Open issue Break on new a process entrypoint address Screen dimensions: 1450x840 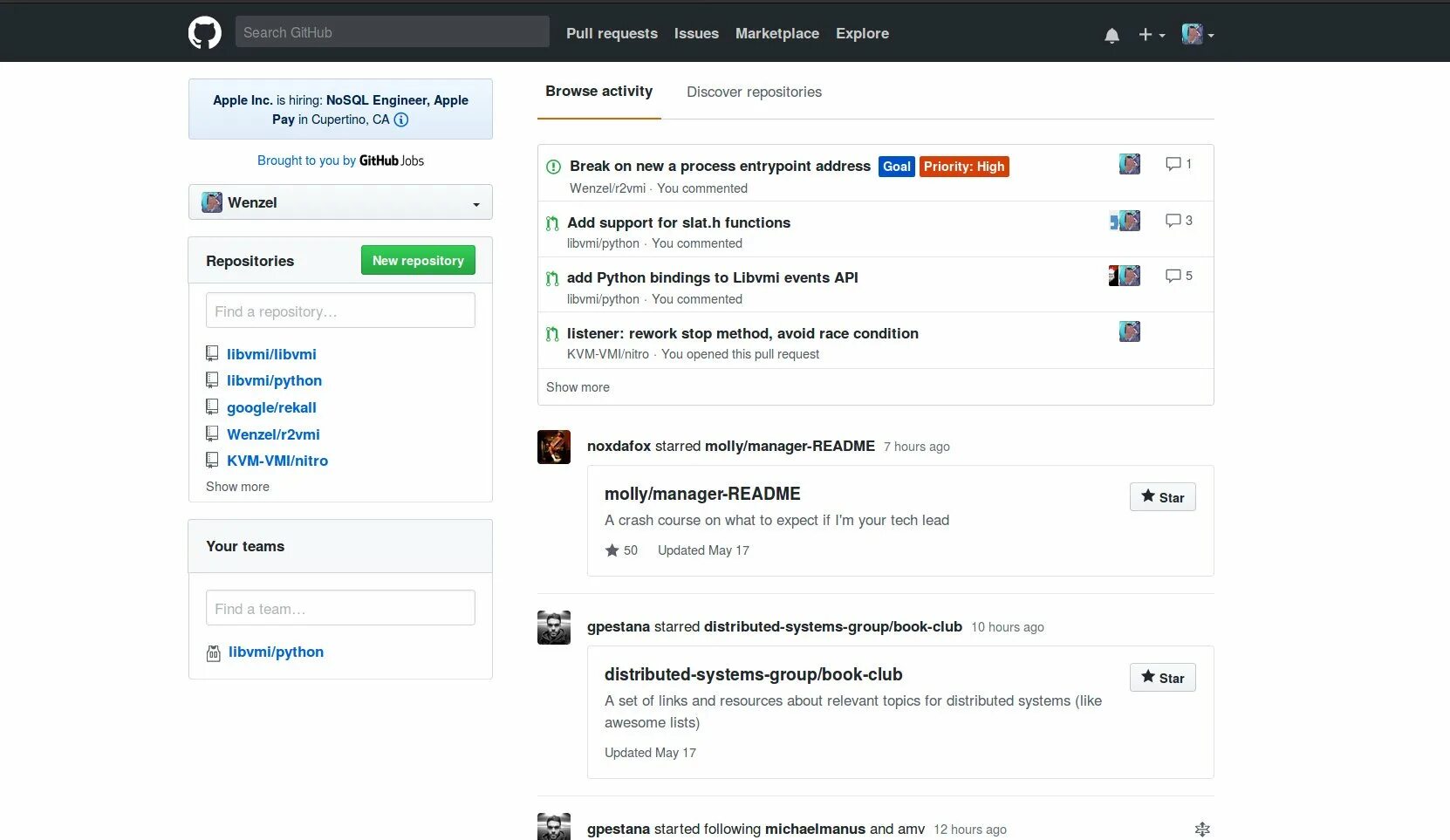pyautogui.click(x=720, y=166)
